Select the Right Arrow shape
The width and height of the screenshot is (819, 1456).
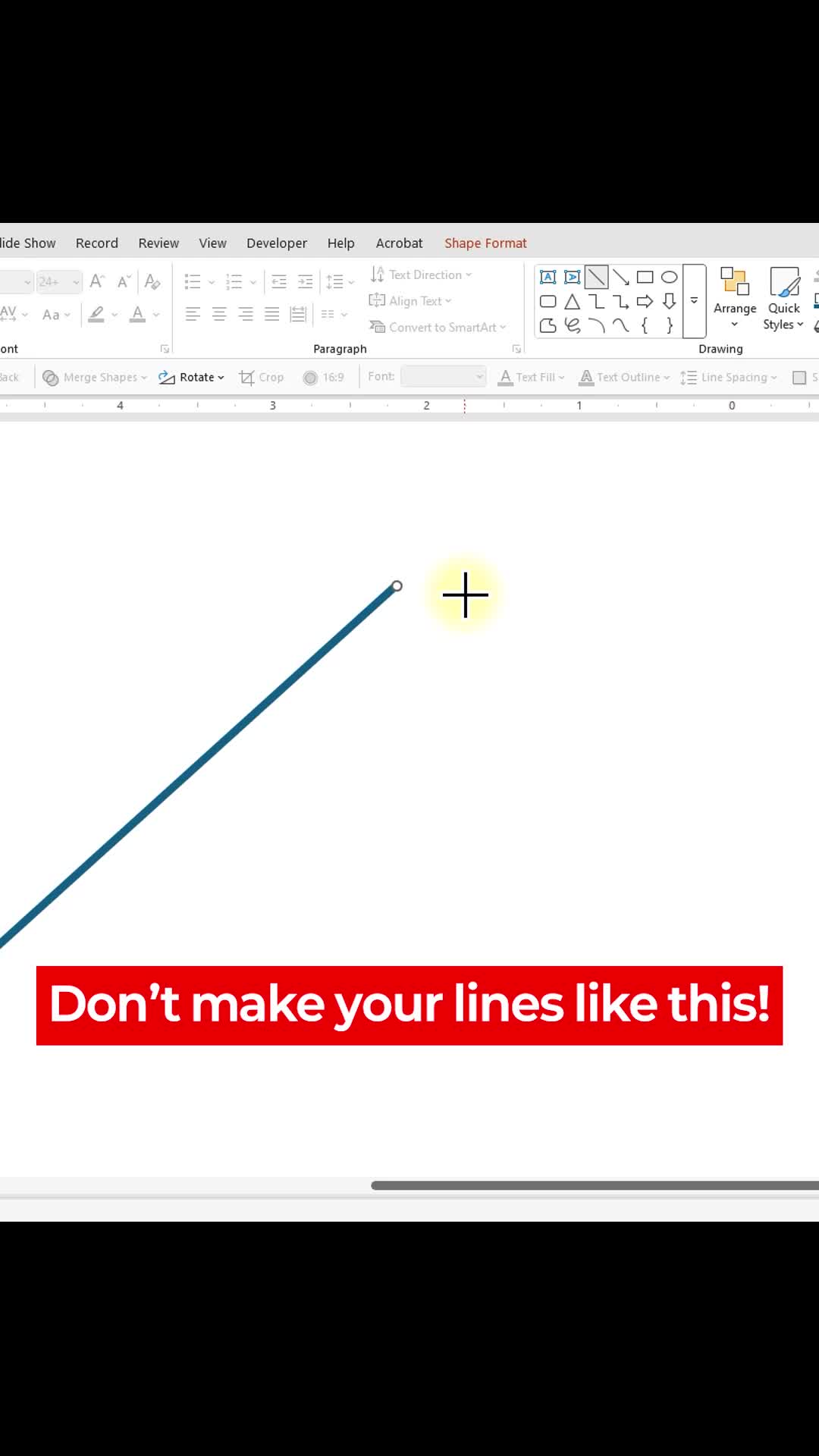tap(645, 302)
